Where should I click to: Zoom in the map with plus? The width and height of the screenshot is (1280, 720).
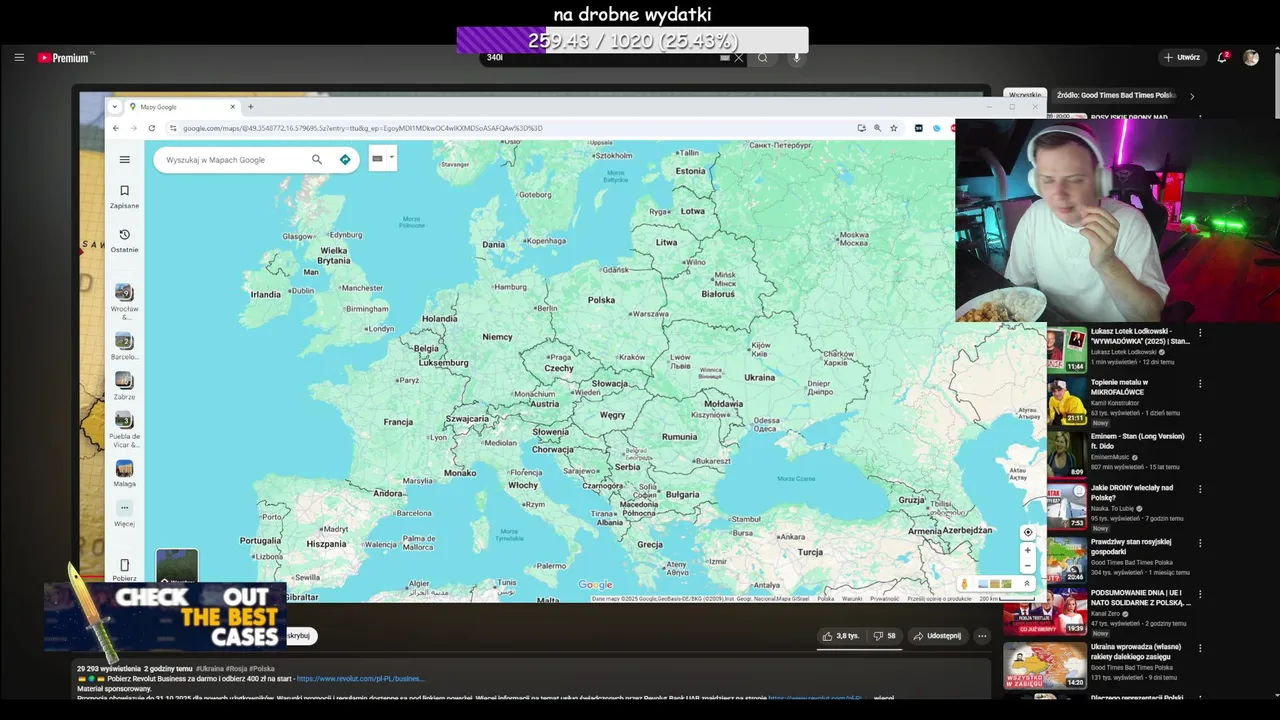tap(1027, 550)
